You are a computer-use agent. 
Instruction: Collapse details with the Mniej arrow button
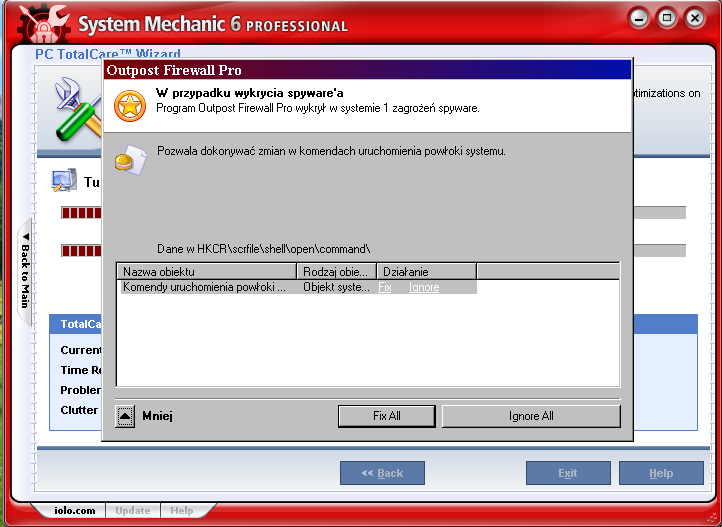click(125, 417)
